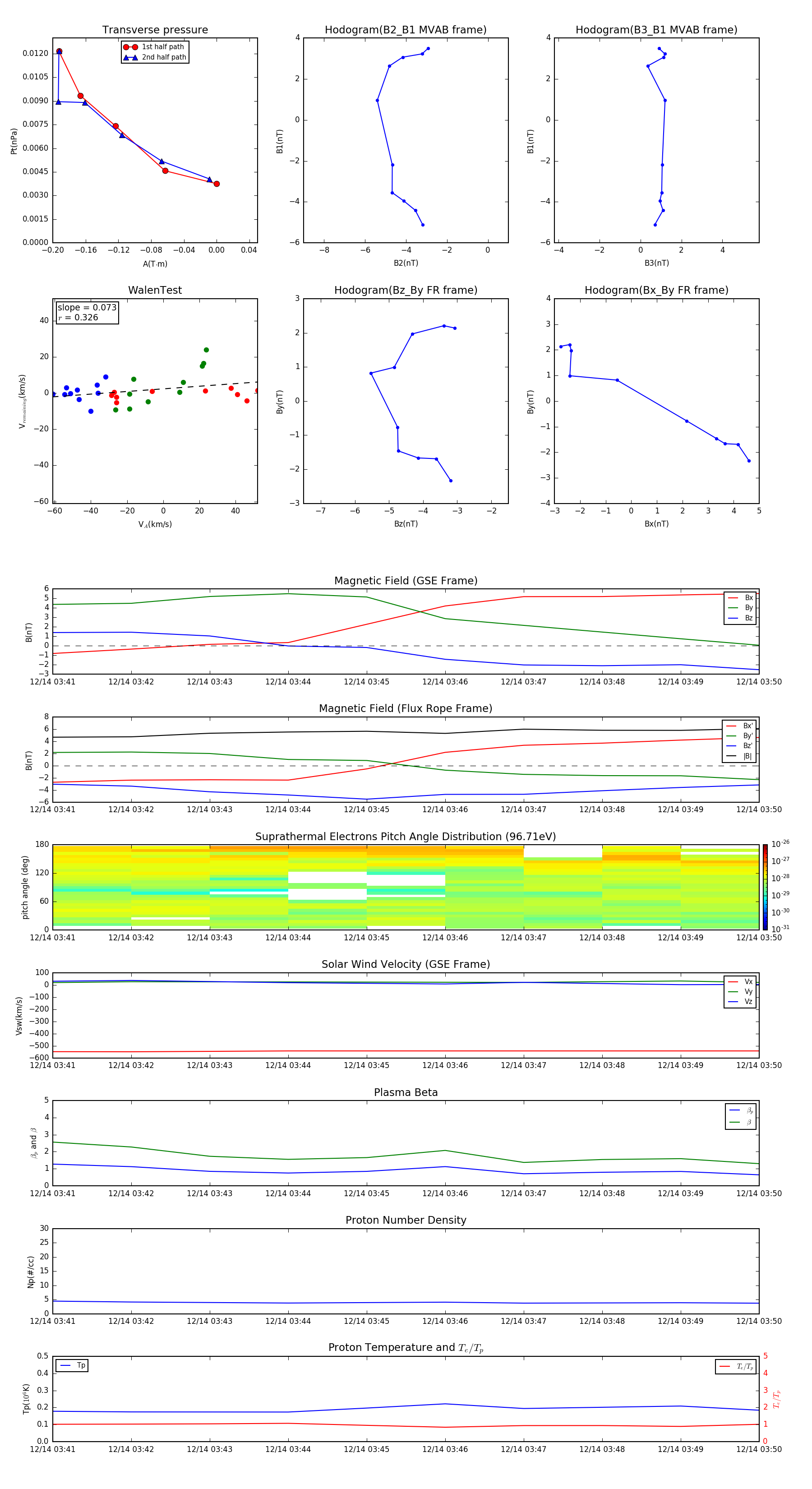This screenshot has width=812, height=1489.
Task: Select the 0.0120 tick on Transverse pressure
Action: (x=35, y=53)
